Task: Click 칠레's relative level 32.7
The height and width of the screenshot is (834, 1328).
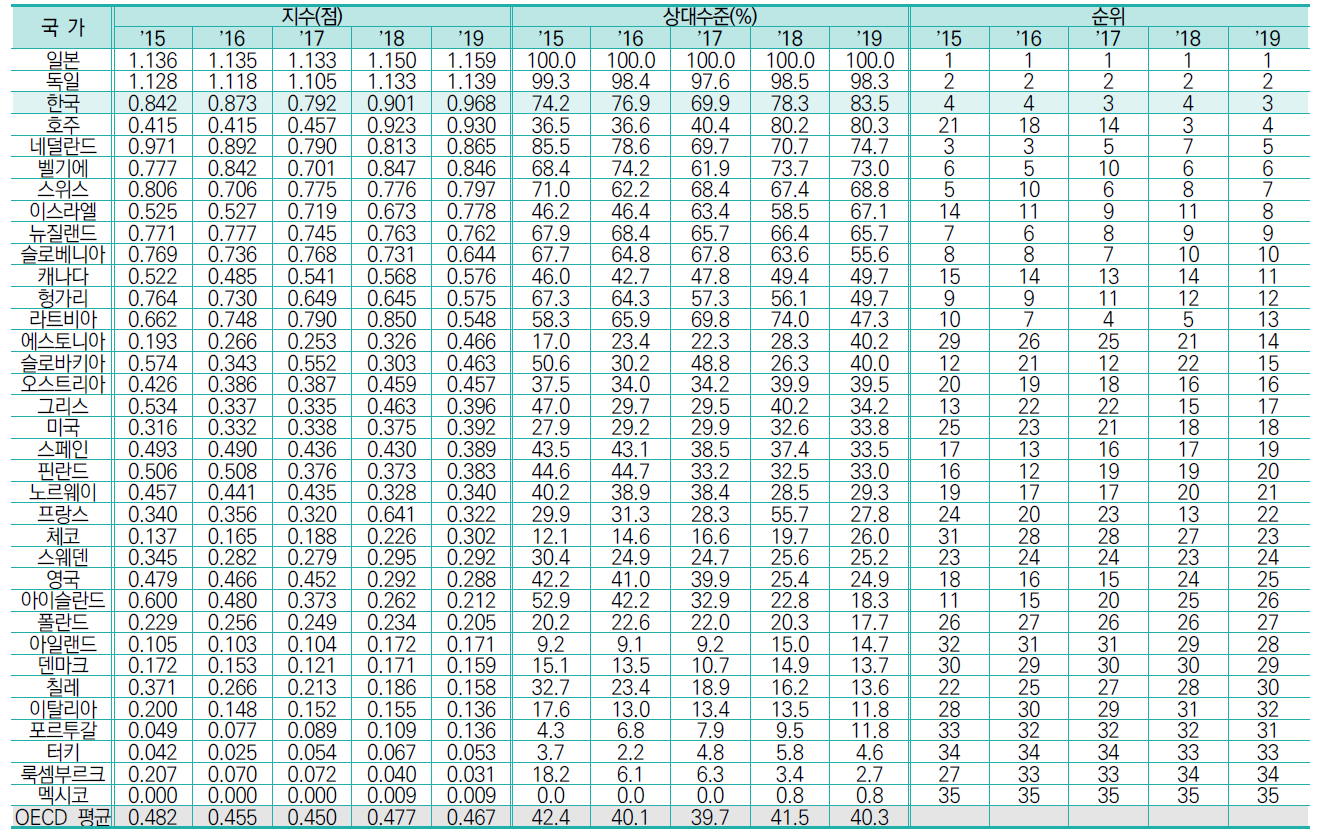Action: coord(550,687)
